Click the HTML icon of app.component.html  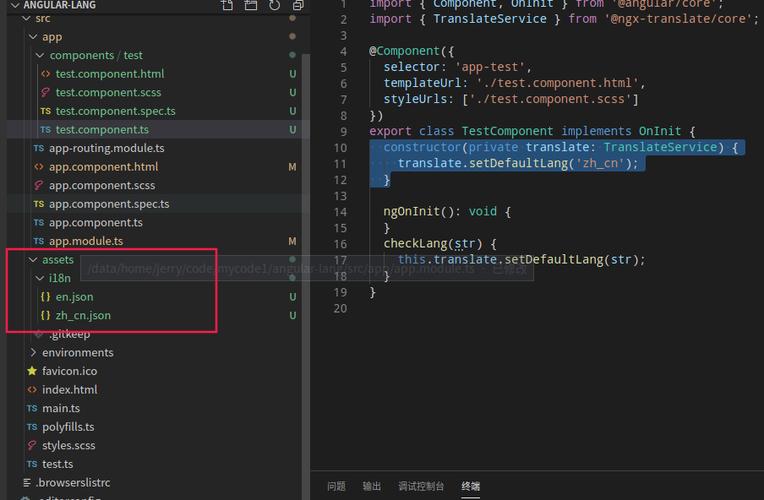point(39,167)
